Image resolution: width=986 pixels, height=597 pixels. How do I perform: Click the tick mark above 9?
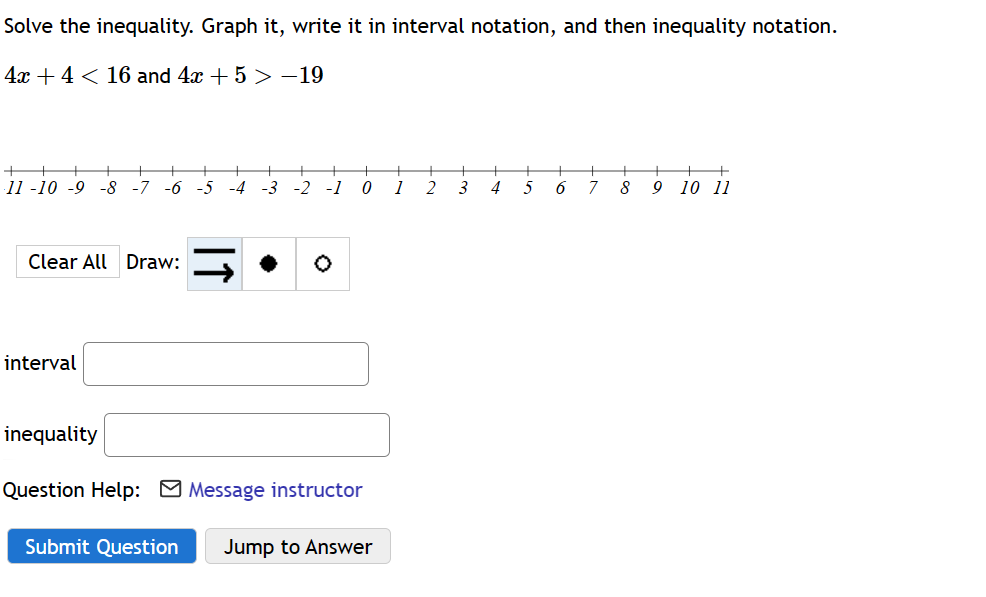(x=656, y=170)
